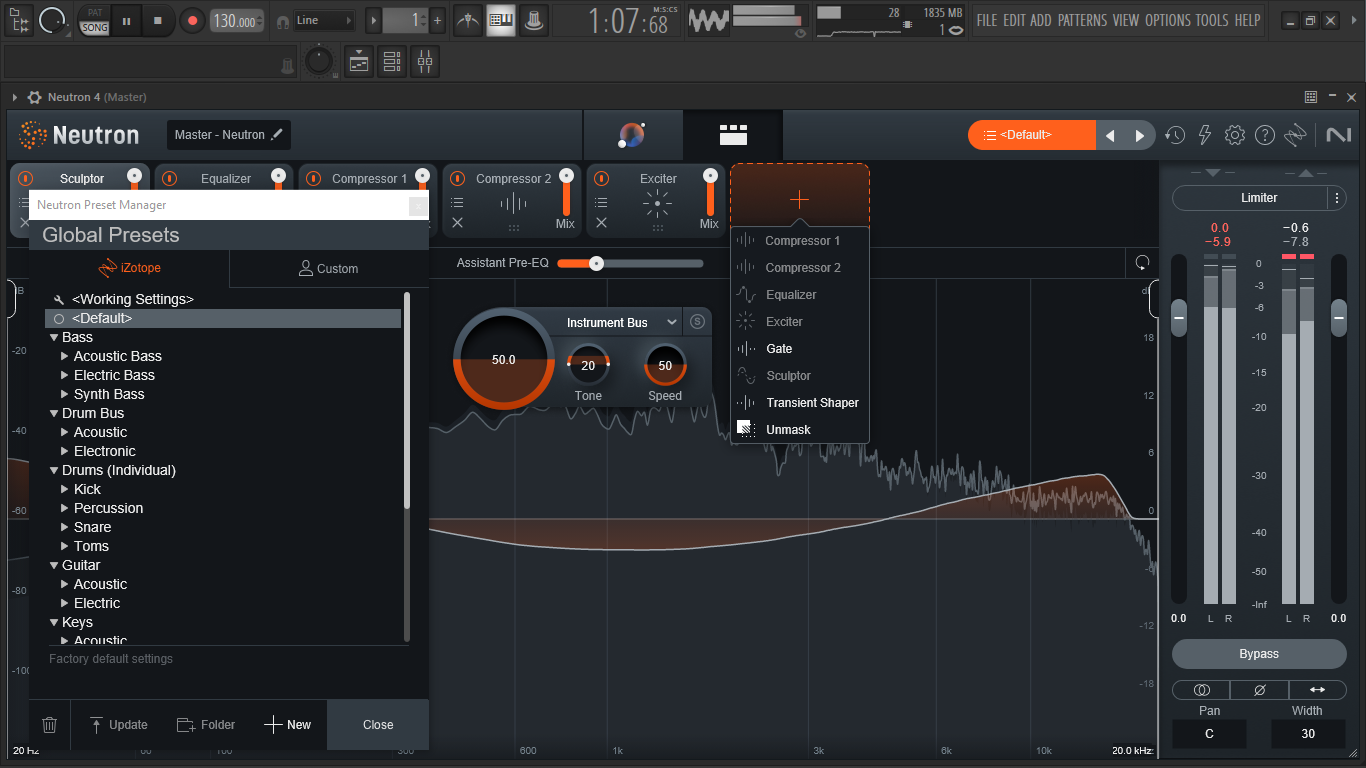Open Neutron settings gear icon
Viewport: 1366px width, 768px height.
pos(1235,135)
